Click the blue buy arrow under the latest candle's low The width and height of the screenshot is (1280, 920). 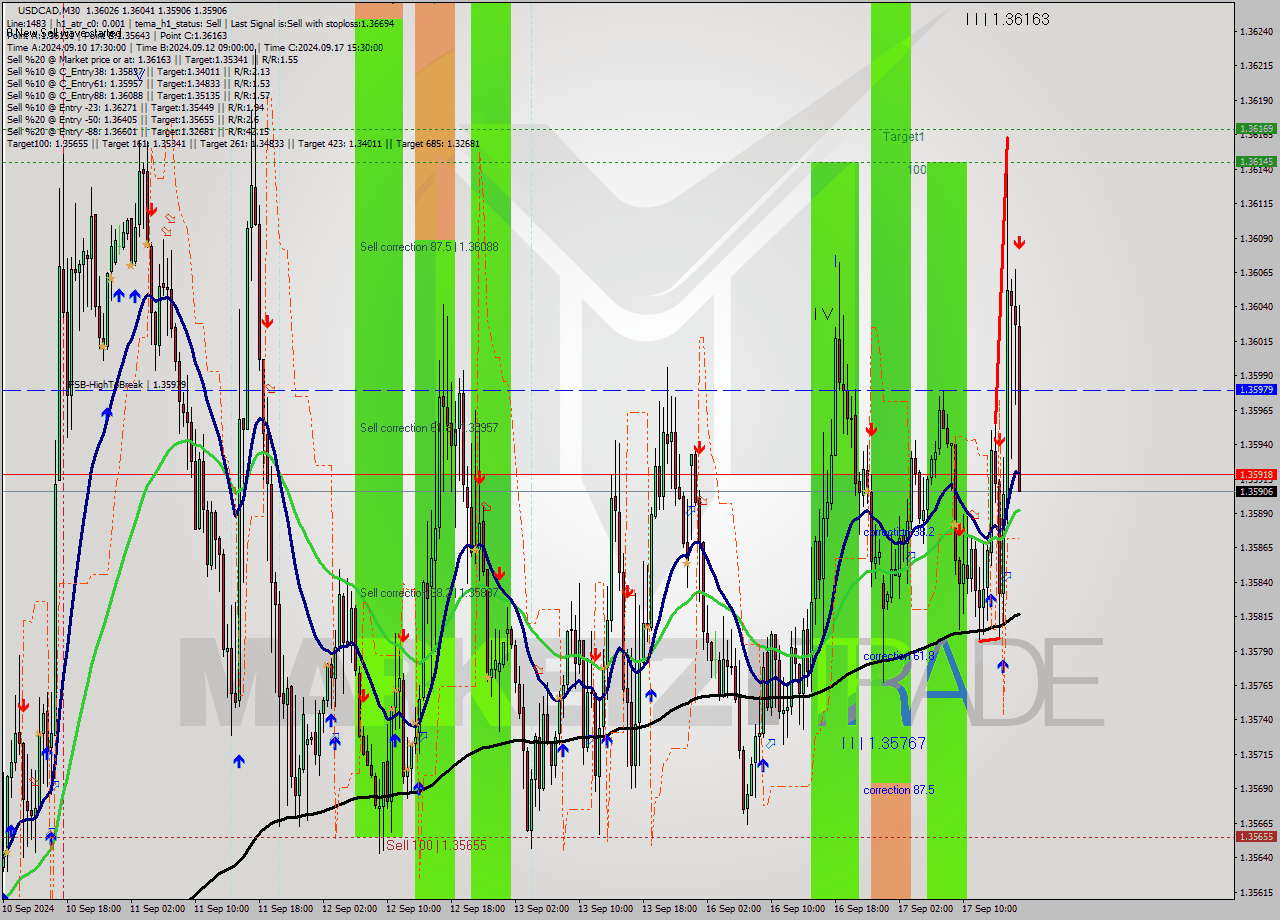click(1003, 665)
